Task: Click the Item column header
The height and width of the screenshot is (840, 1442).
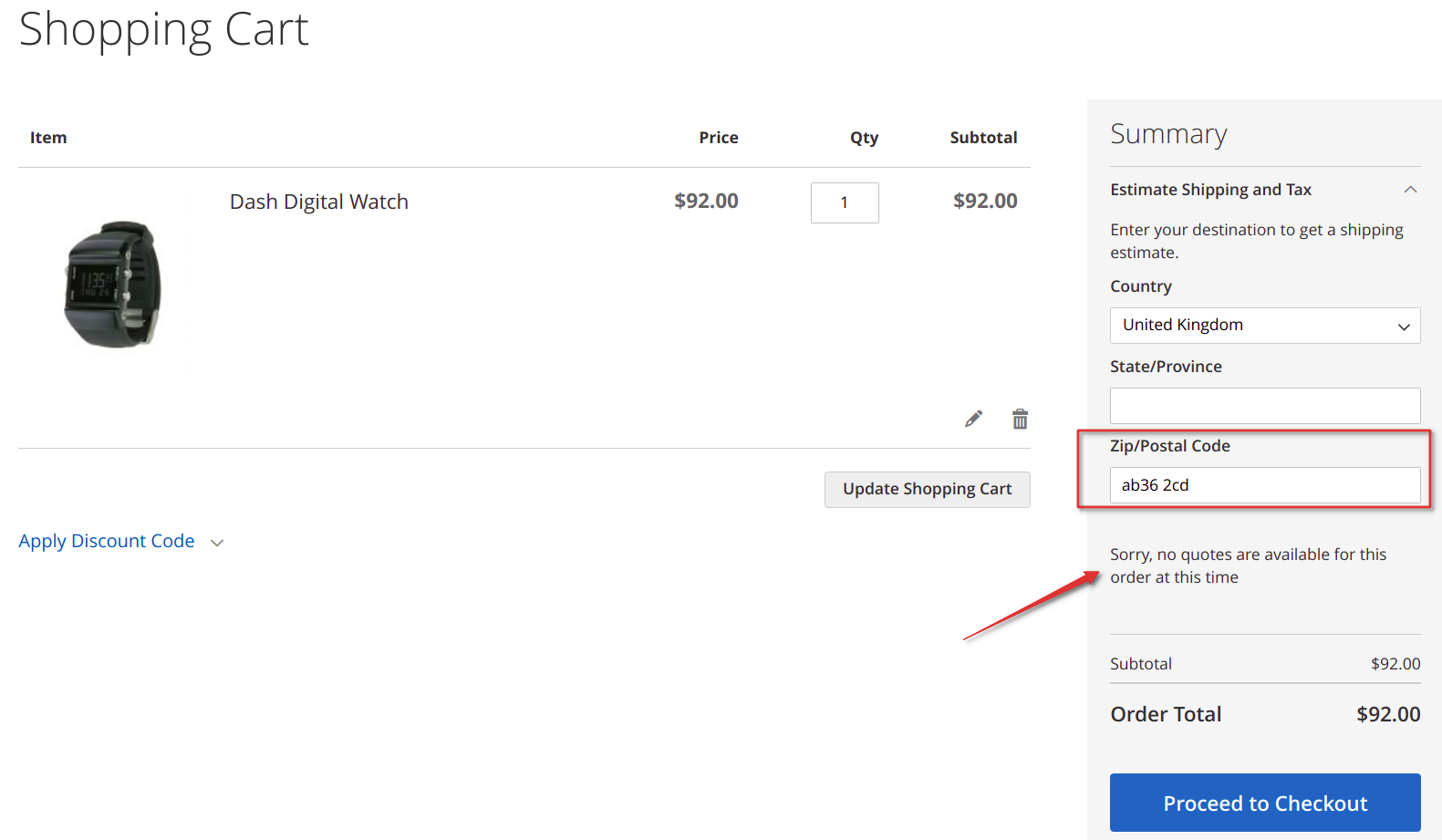Action: pyautogui.click(x=48, y=138)
